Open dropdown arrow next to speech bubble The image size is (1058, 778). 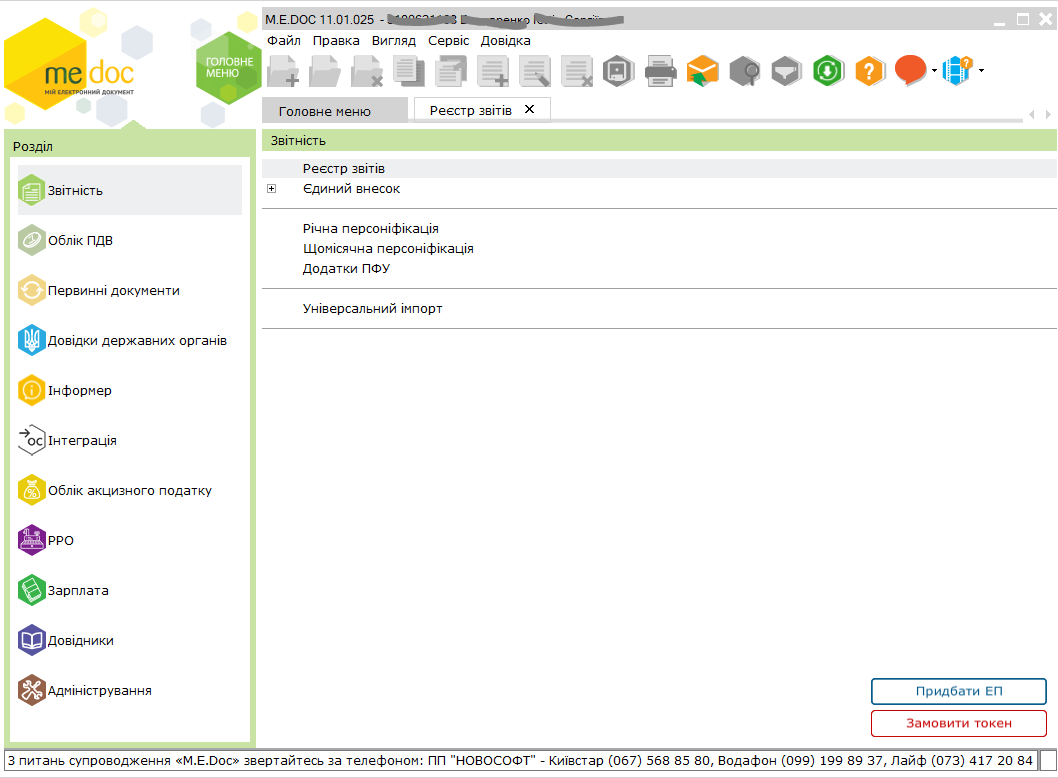(934, 71)
